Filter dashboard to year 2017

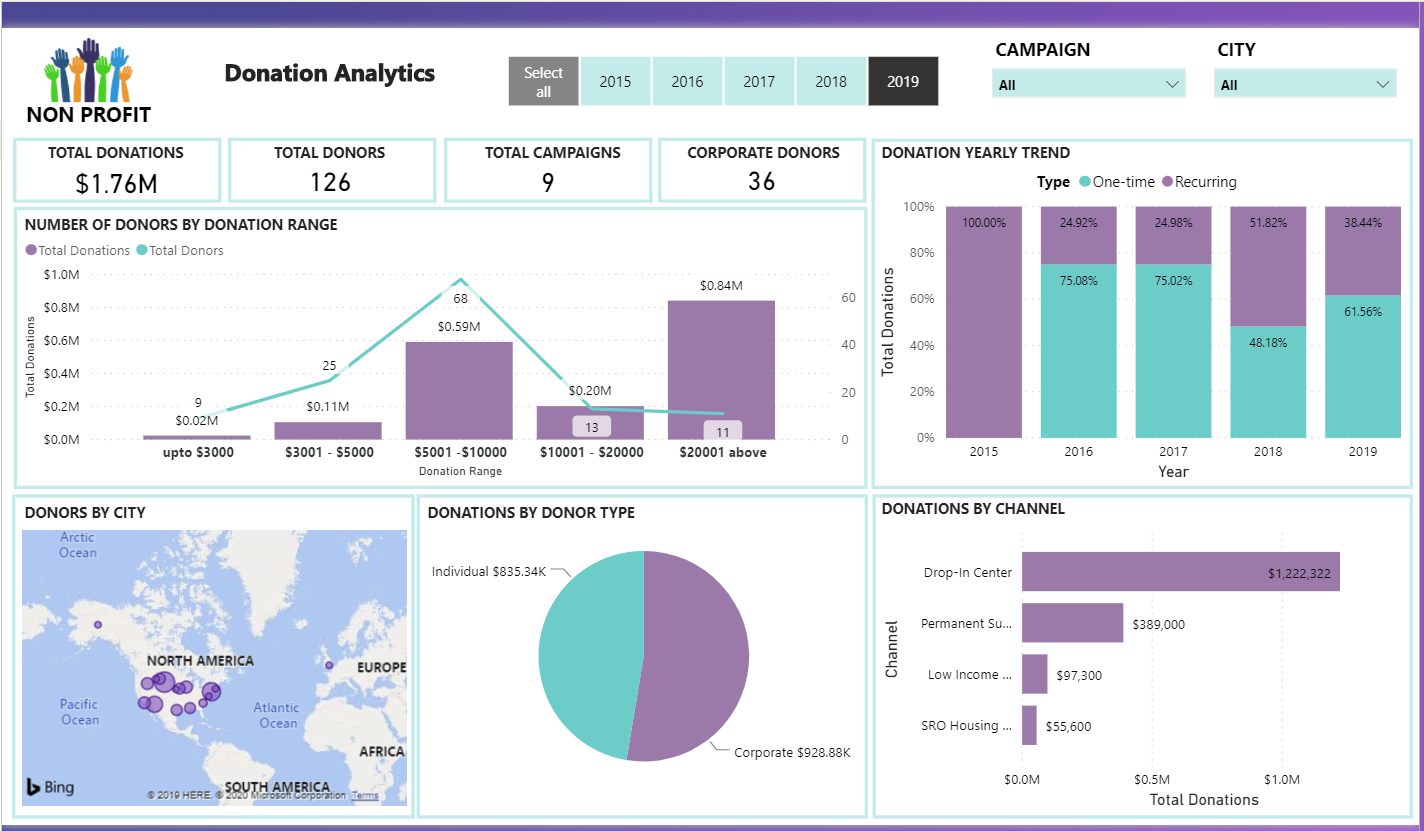(759, 81)
